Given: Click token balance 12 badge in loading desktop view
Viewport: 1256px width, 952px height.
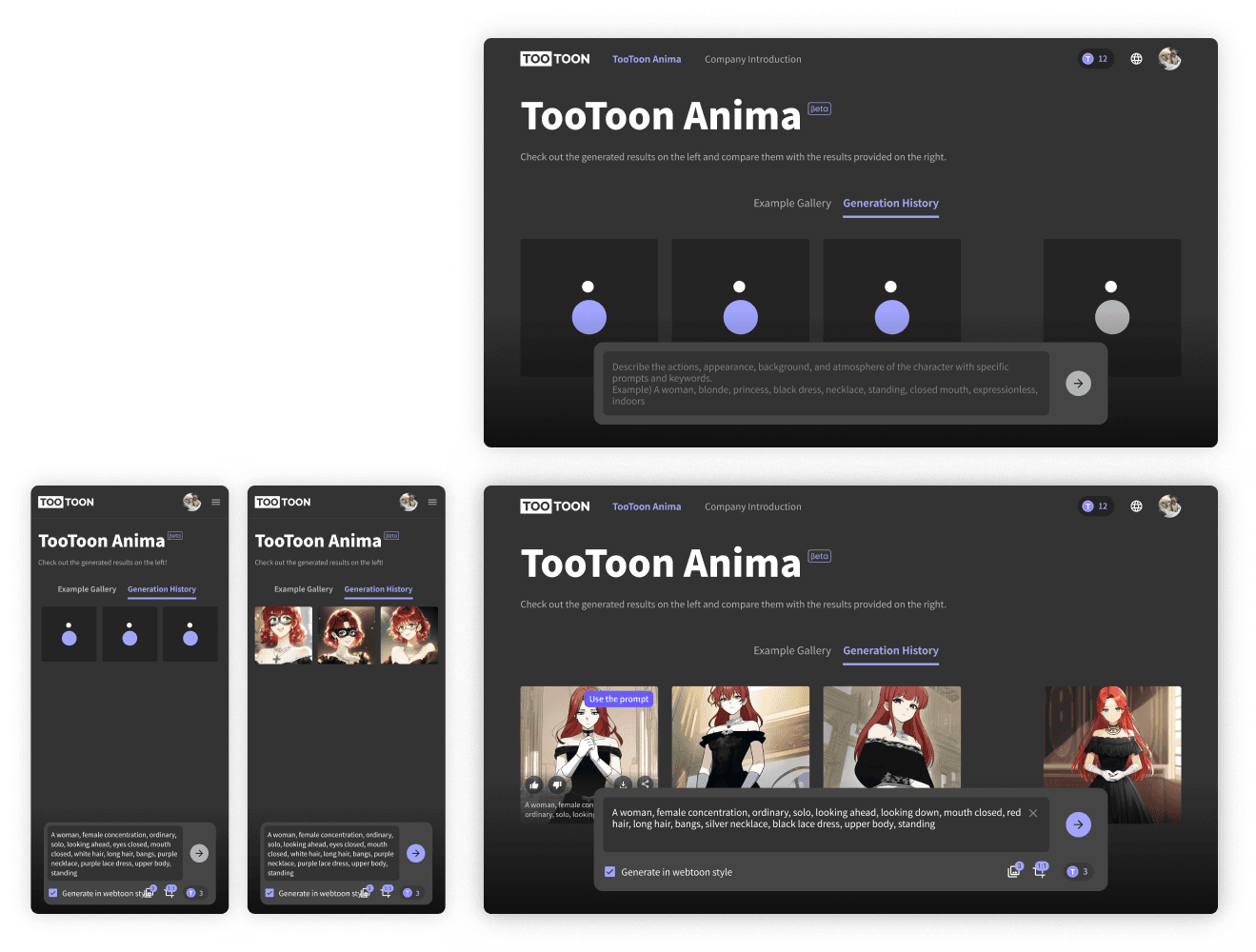Looking at the screenshot, I should click(1095, 59).
